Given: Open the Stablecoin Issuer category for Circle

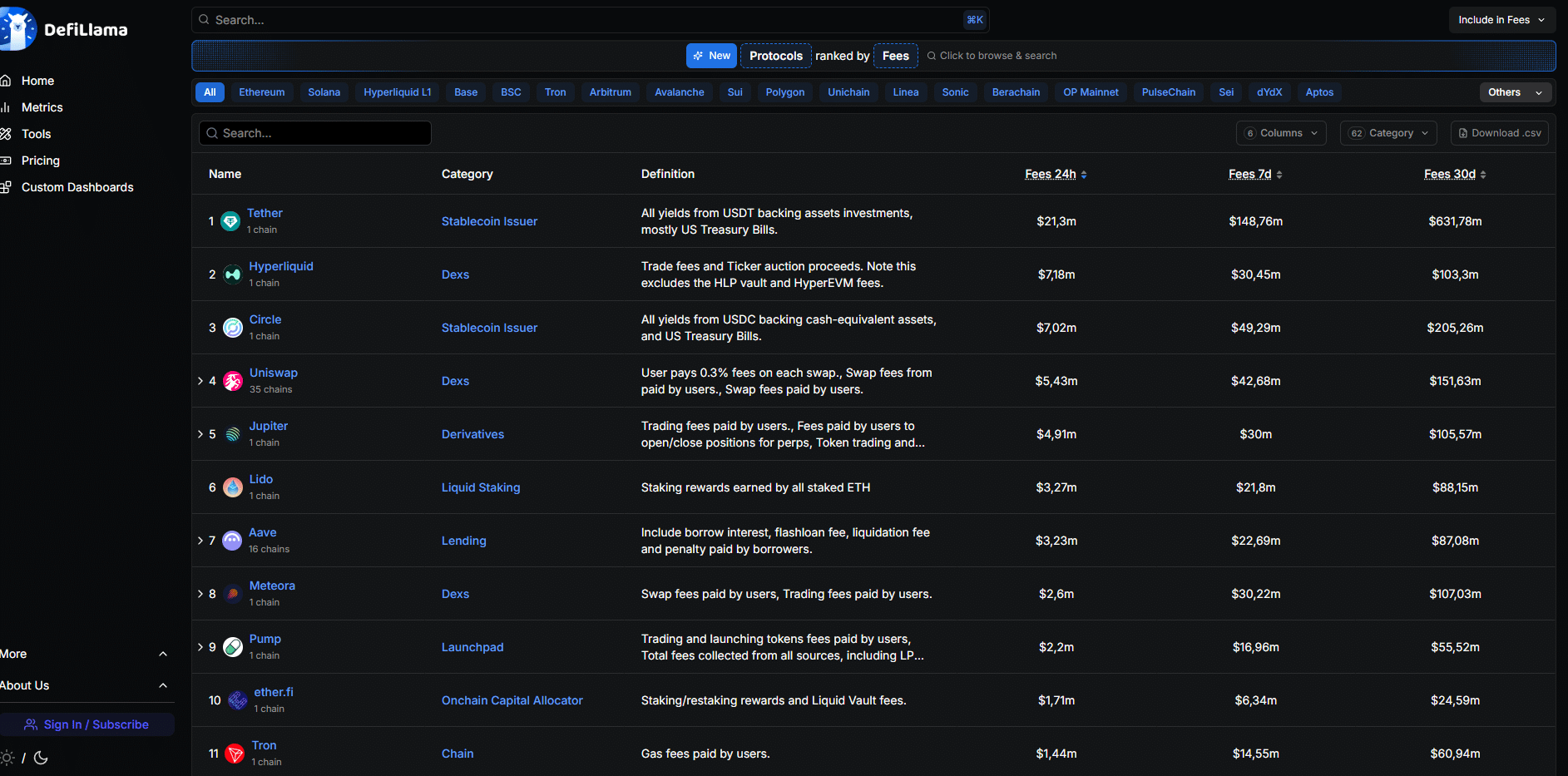Looking at the screenshot, I should click(x=489, y=328).
